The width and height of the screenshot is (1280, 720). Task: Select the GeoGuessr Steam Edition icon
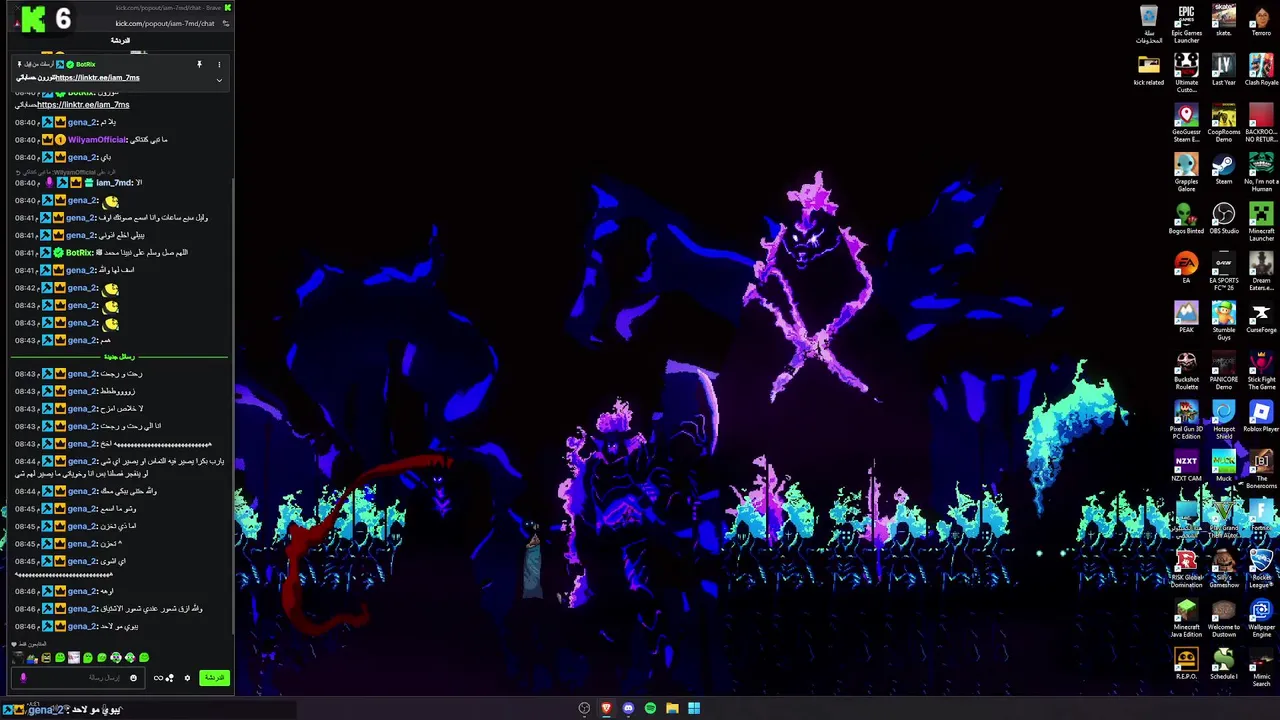click(x=1186, y=124)
